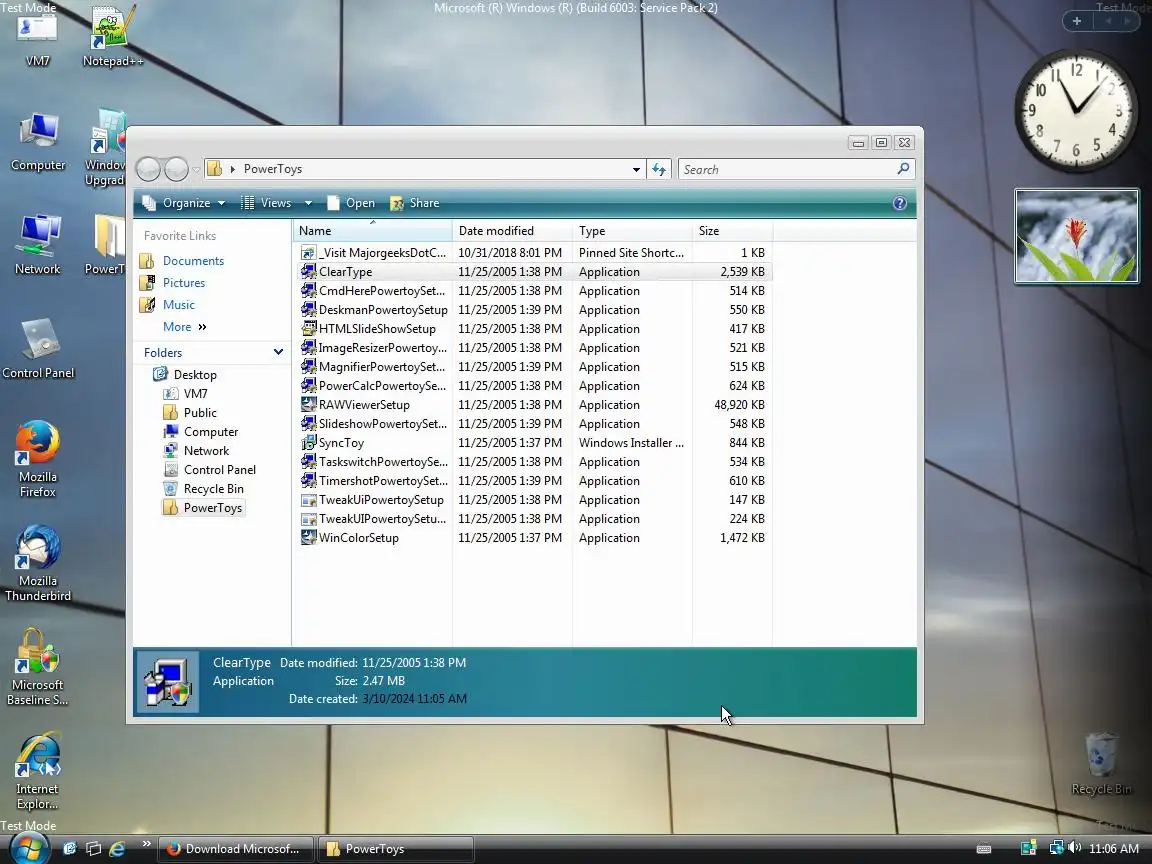
Task: Open Pictures favorite link
Action: pos(184,283)
